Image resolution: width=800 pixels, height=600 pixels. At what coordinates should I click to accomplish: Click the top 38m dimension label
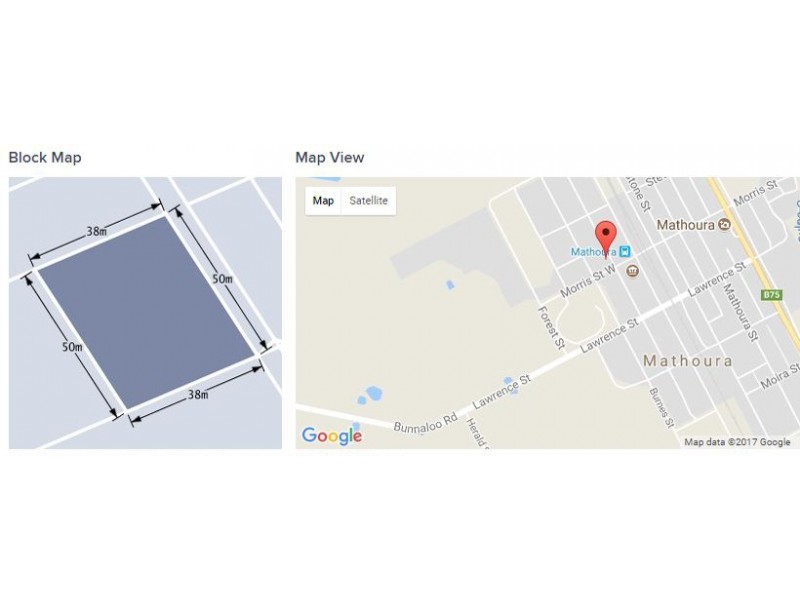[x=96, y=232]
